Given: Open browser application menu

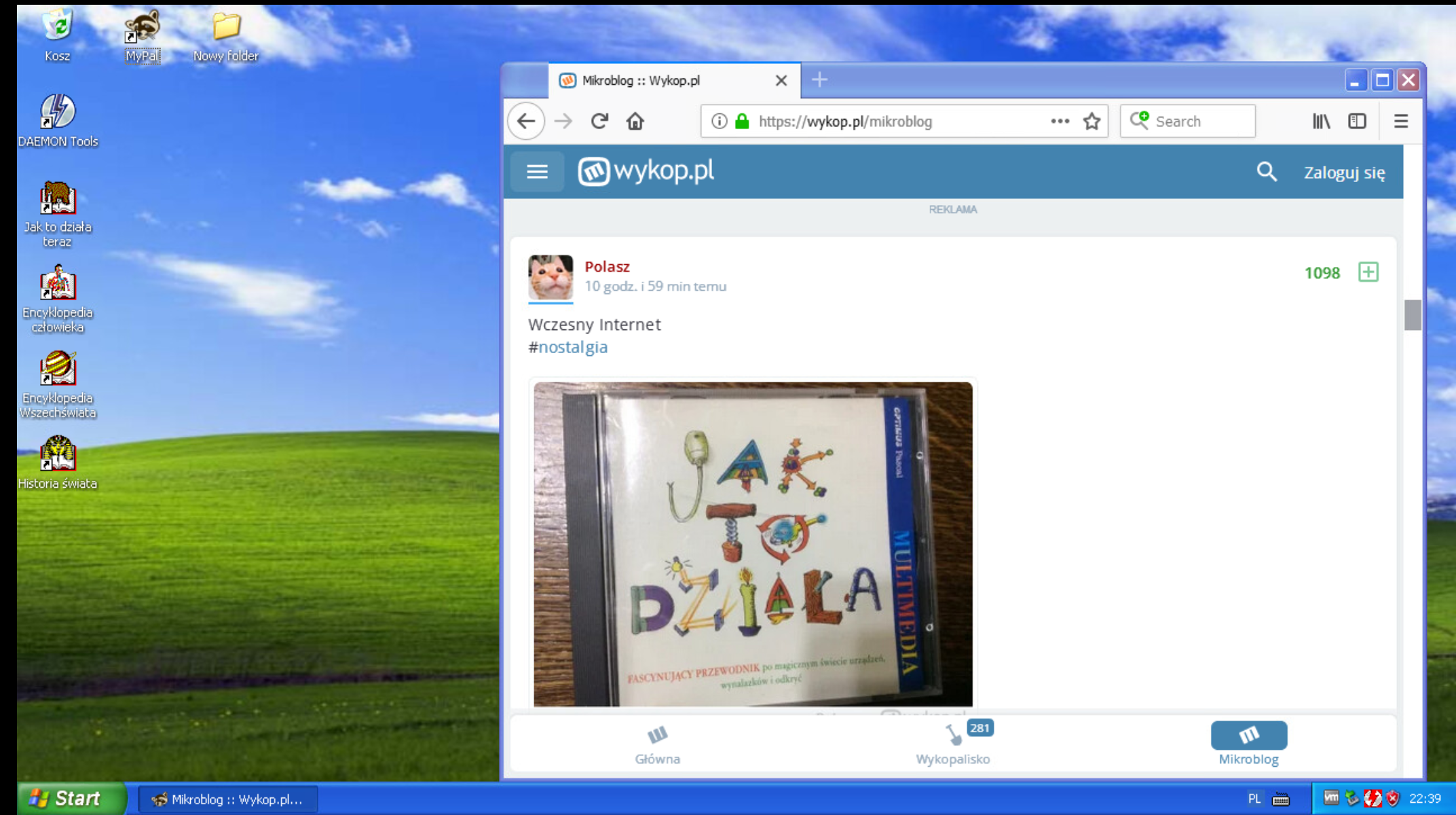Looking at the screenshot, I should (1401, 122).
